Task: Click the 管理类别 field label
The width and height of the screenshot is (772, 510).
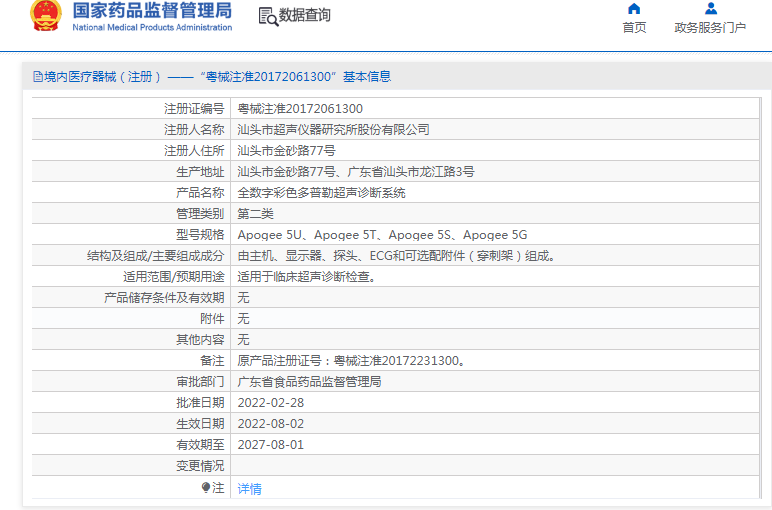Action: click(x=200, y=214)
